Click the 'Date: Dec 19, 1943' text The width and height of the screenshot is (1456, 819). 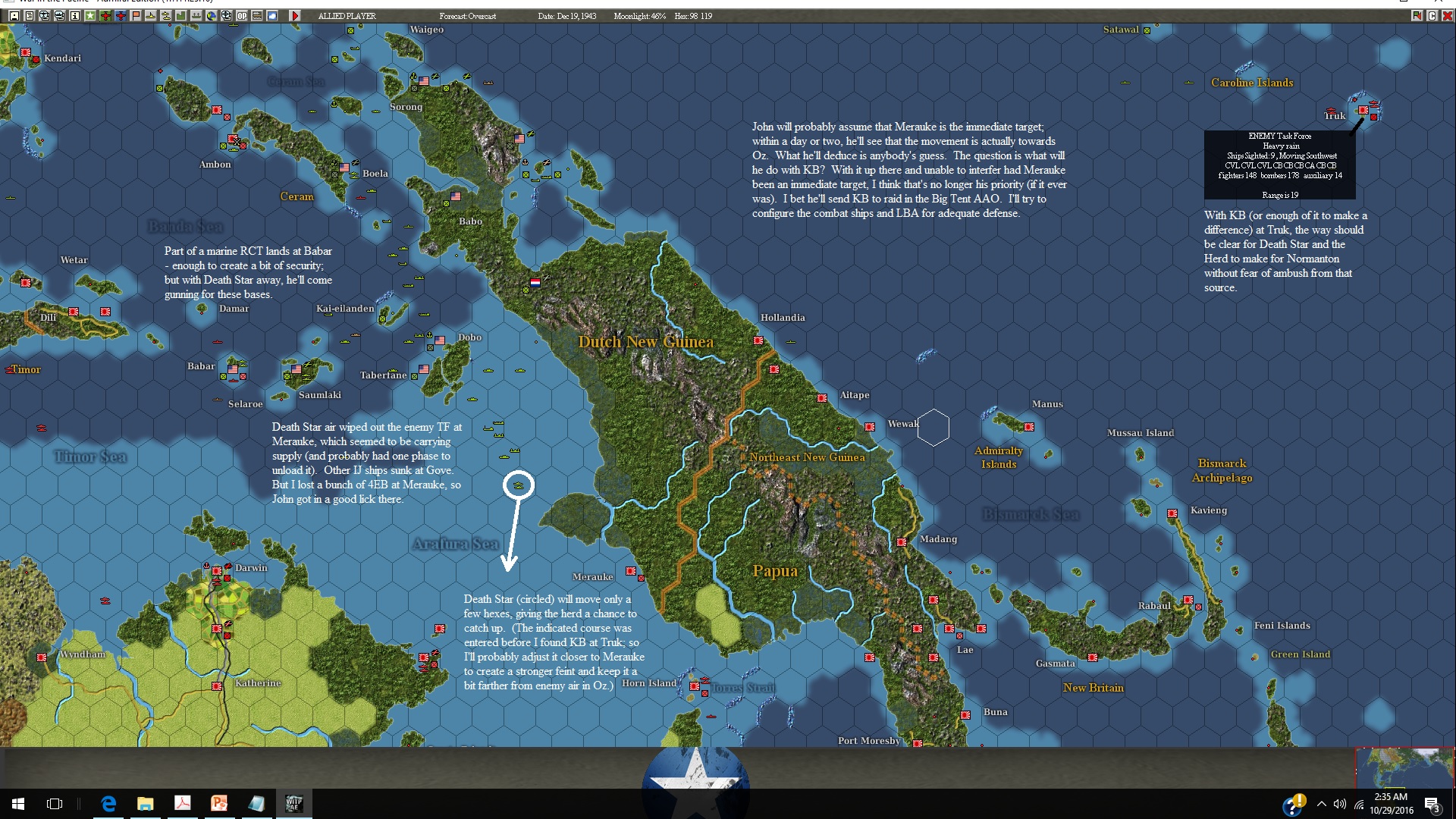point(567,16)
